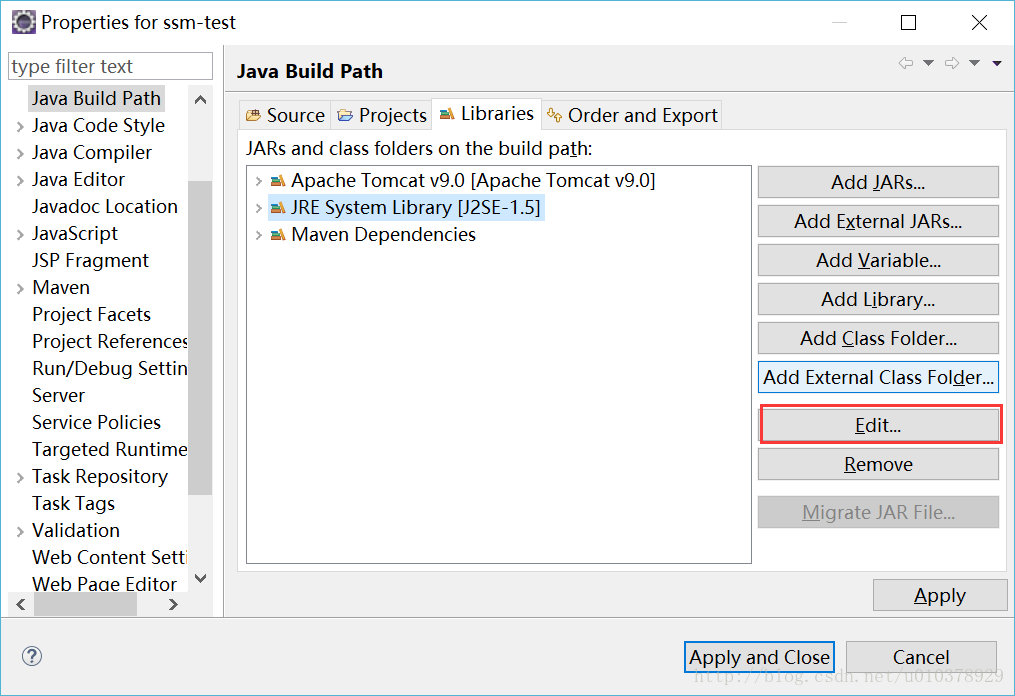1015x696 pixels.
Task: Select Web Page Editor in the sidebar
Action: point(104,583)
